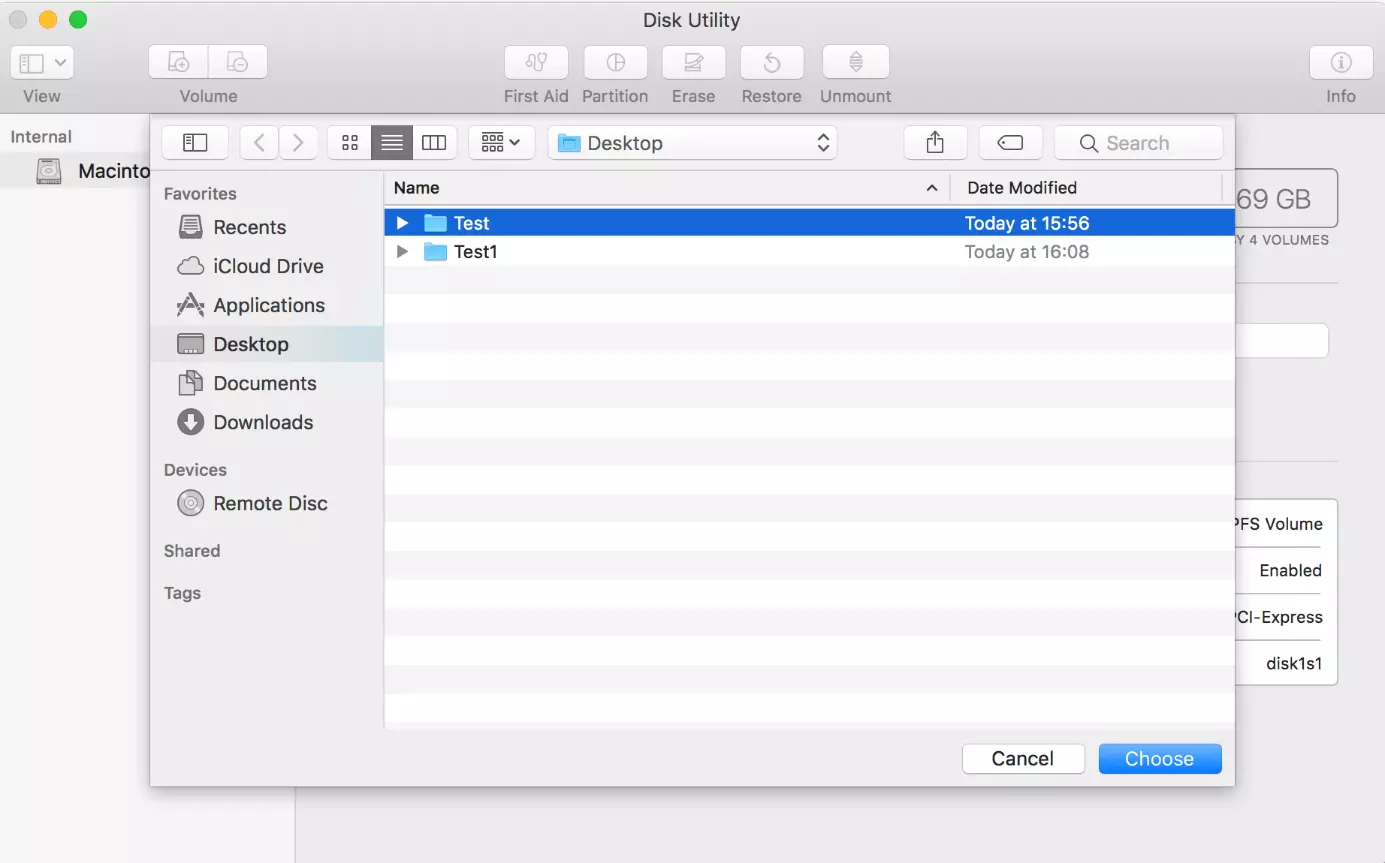
Task: Expand the Test1 folder disclosure triangle
Action: pos(402,252)
